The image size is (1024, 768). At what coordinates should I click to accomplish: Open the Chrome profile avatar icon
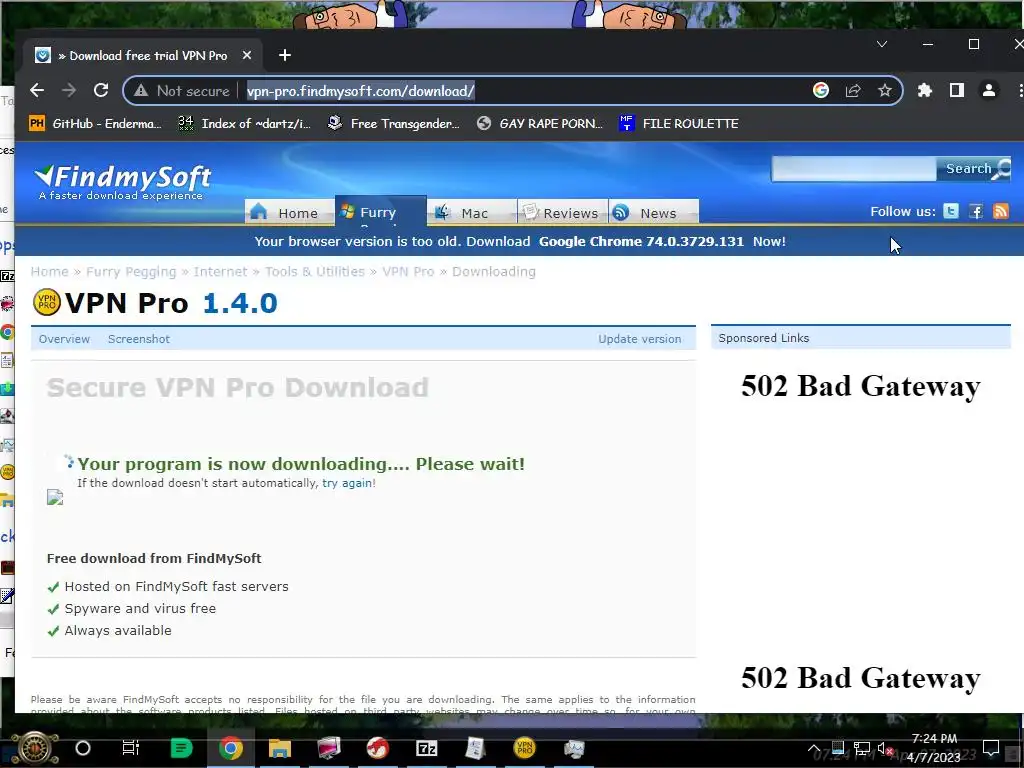989,90
